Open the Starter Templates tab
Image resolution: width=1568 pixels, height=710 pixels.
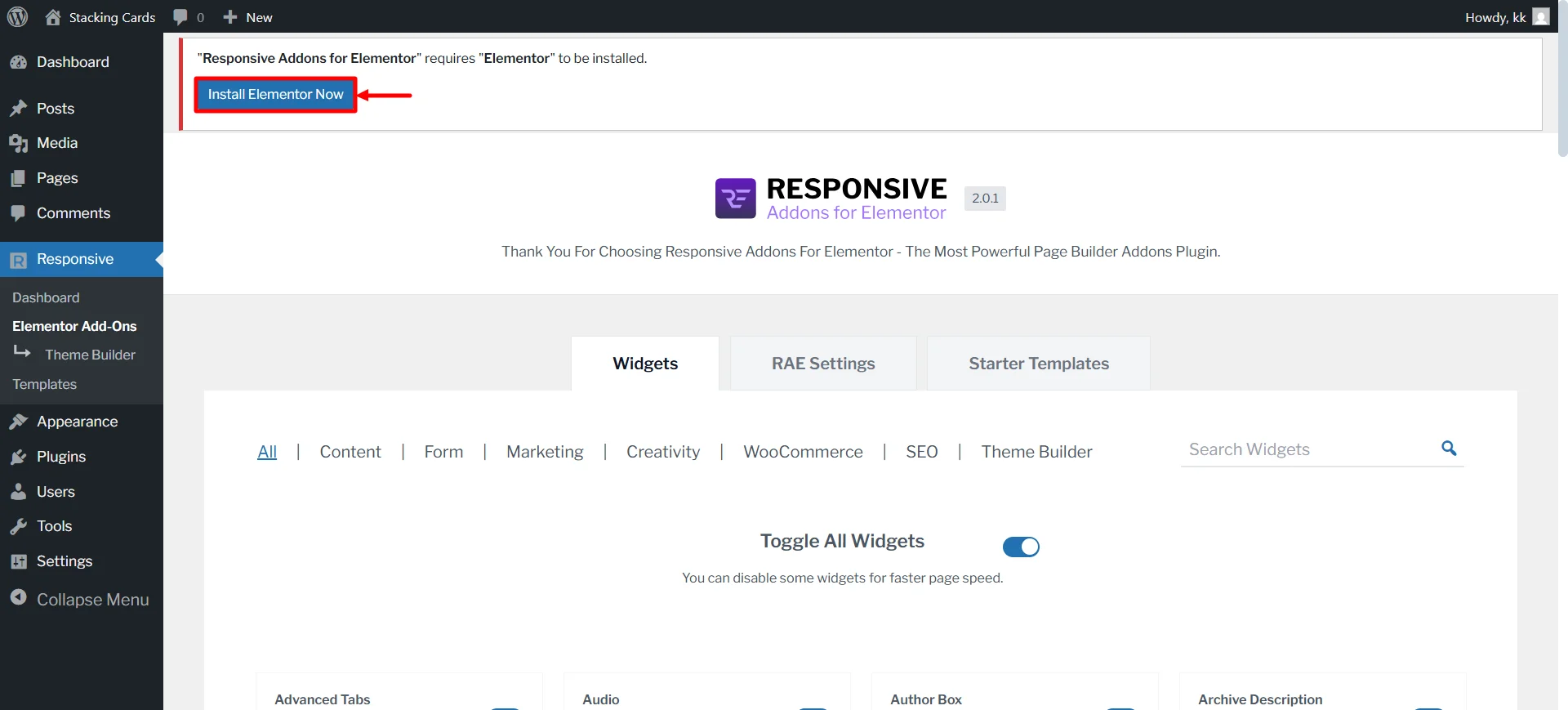click(x=1039, y=364)
